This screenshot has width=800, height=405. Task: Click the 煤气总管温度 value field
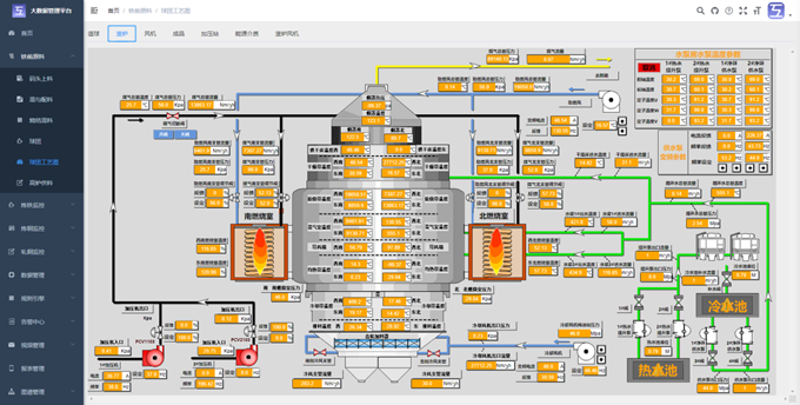coord(130,105)
